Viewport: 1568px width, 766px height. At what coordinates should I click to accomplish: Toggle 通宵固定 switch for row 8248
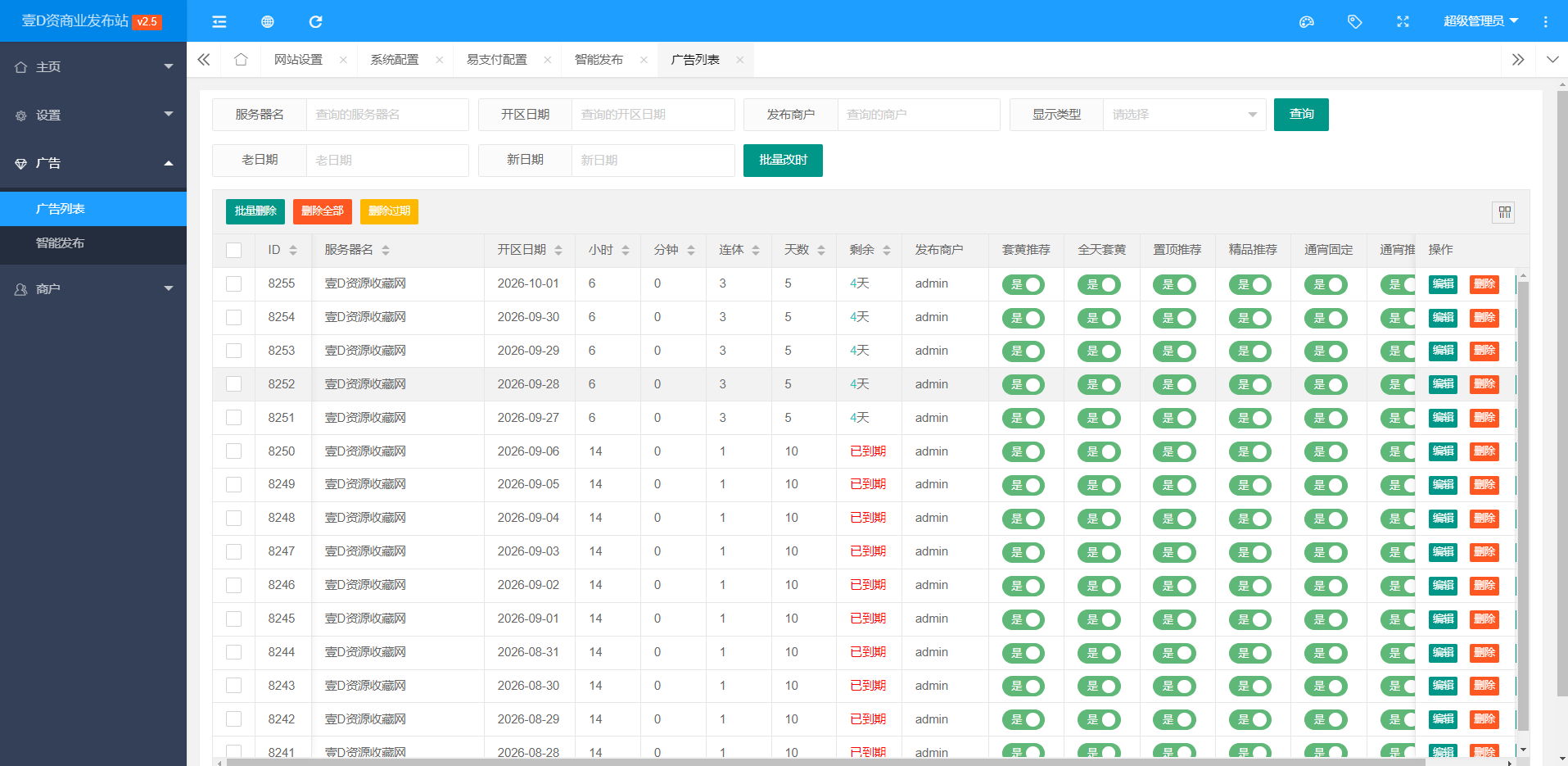tap(1326, 519)
